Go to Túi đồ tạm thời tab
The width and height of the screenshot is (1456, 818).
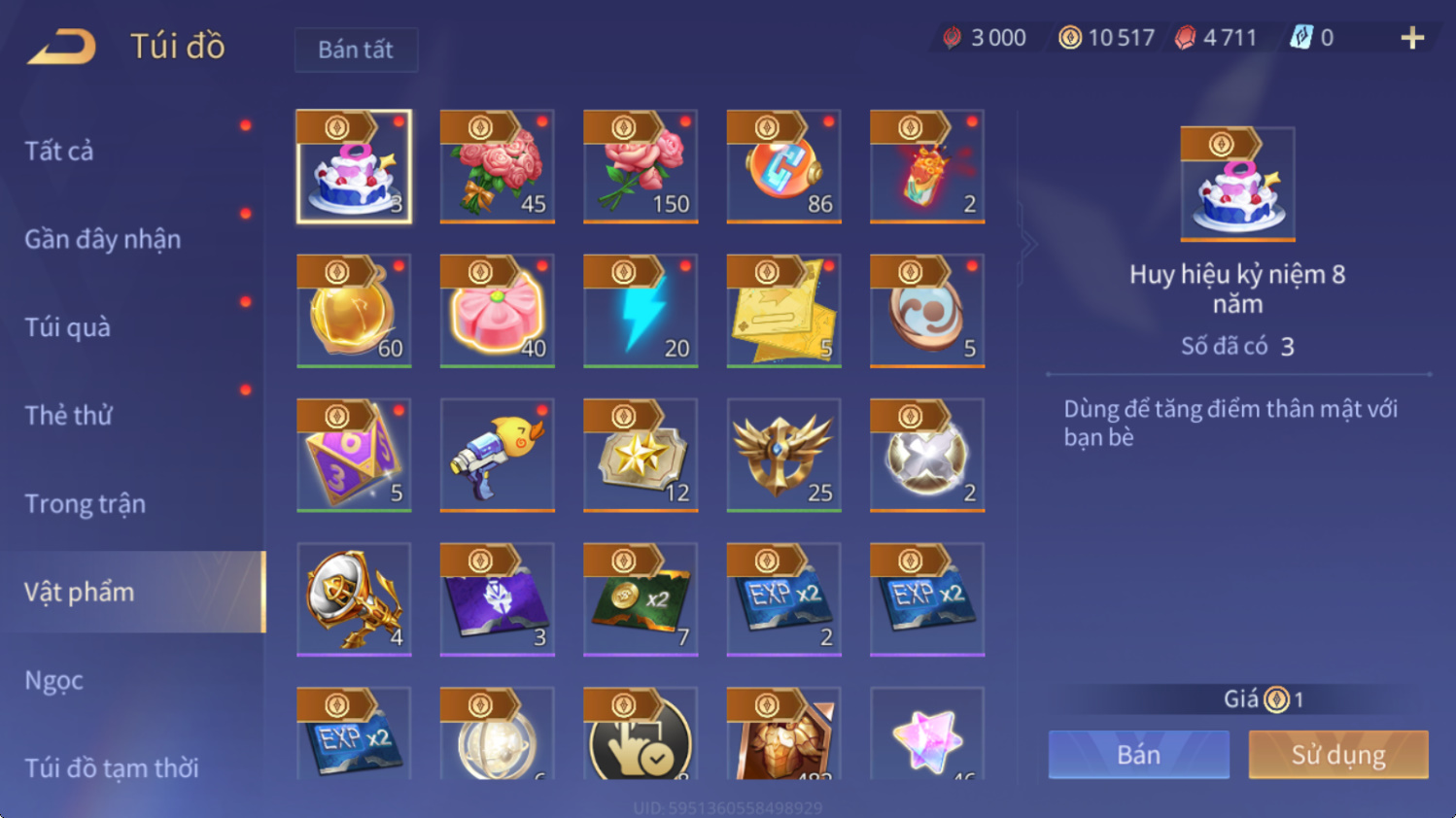tap(111, 768)
